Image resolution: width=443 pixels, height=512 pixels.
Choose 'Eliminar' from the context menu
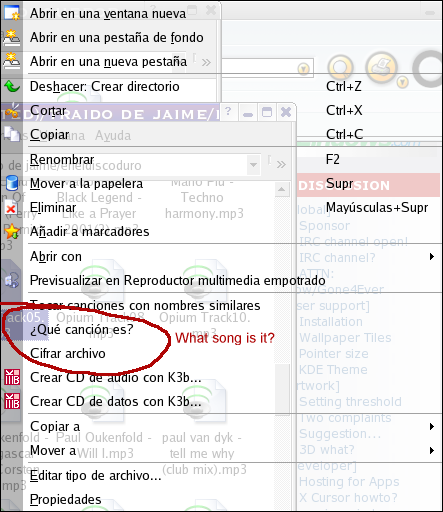(221, 208)
